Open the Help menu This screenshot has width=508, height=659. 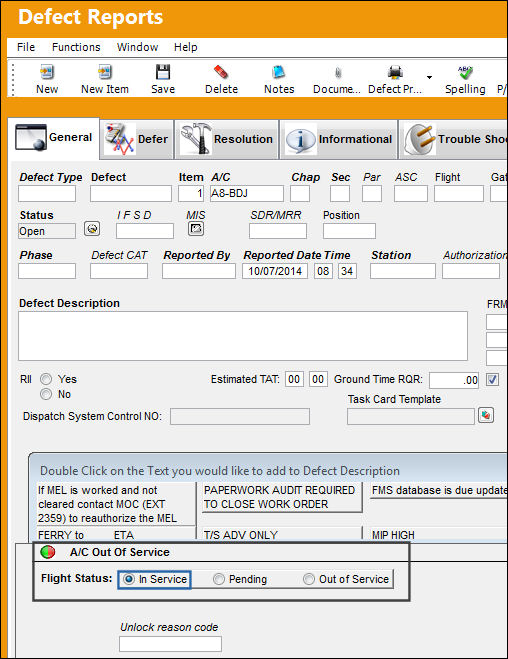click(x=186, y=47)
